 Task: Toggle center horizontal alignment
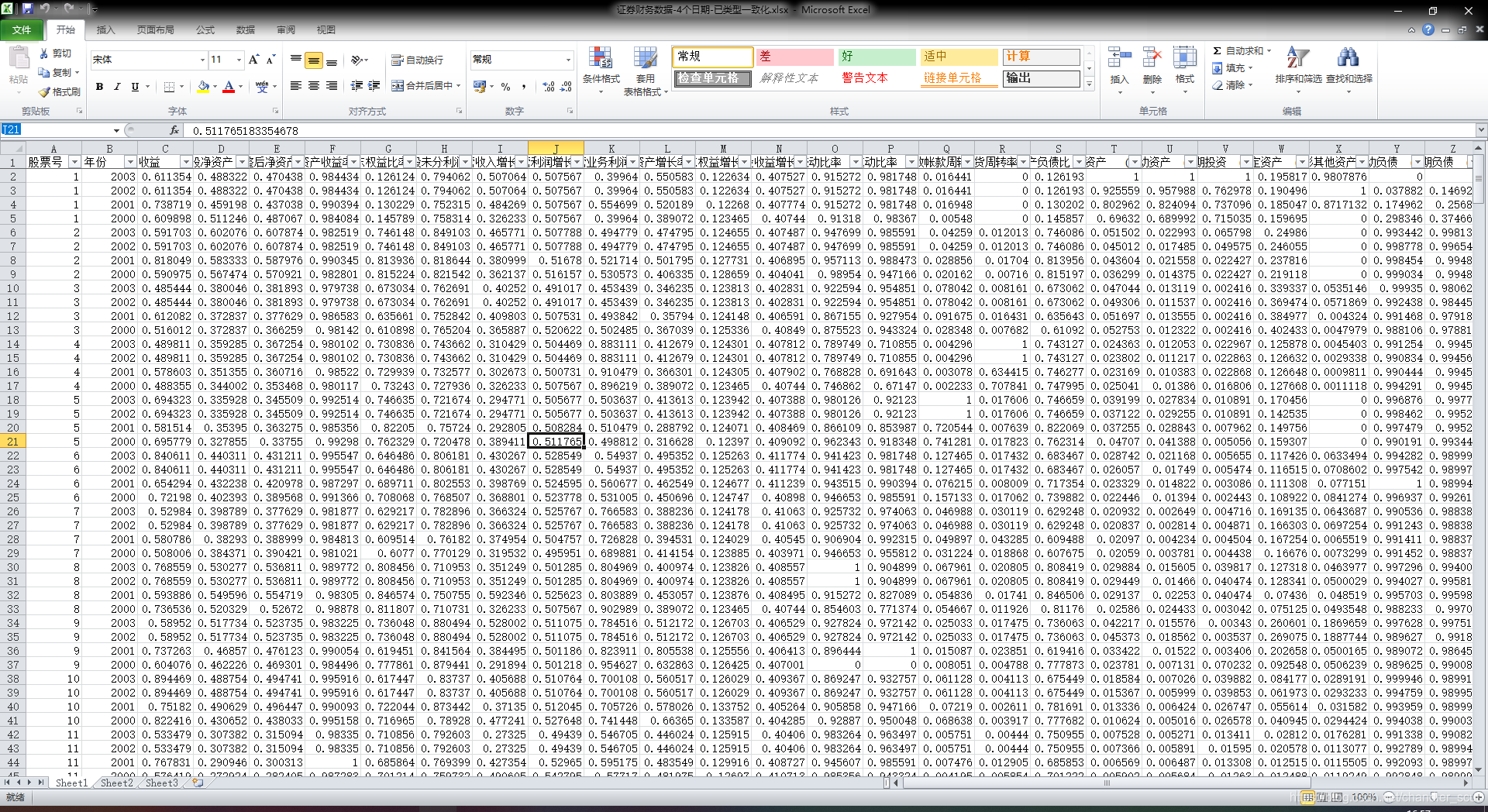pos(314,86)
